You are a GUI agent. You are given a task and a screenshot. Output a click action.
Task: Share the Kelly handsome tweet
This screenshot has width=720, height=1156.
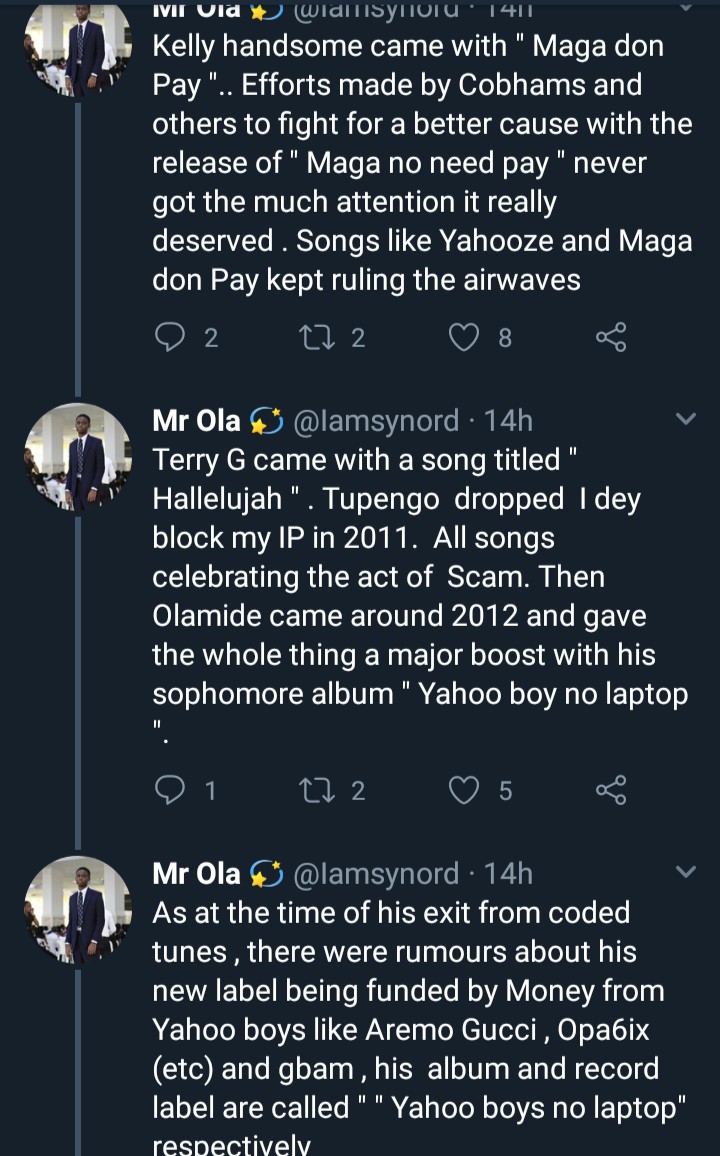(611, 338)
